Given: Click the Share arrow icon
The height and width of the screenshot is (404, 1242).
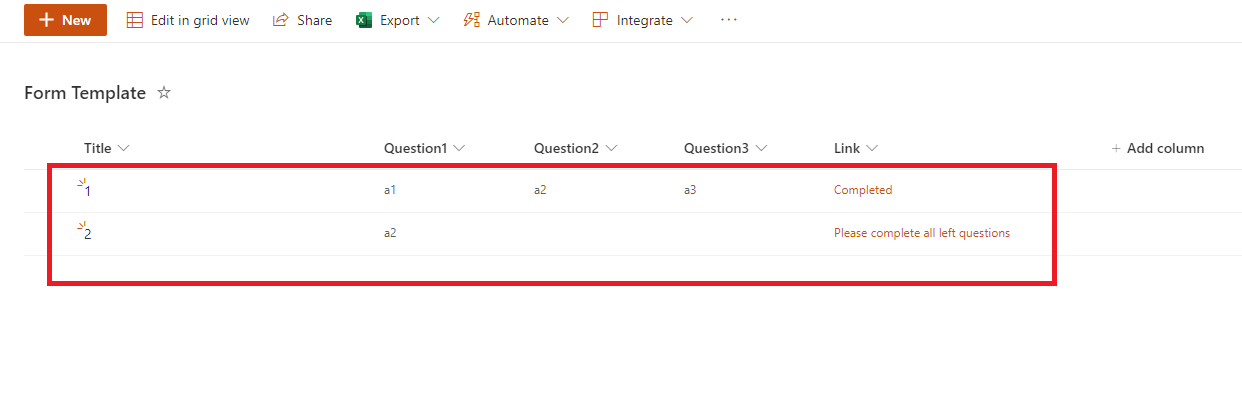Looking at the screenshot, I should [x=281, y=20].
